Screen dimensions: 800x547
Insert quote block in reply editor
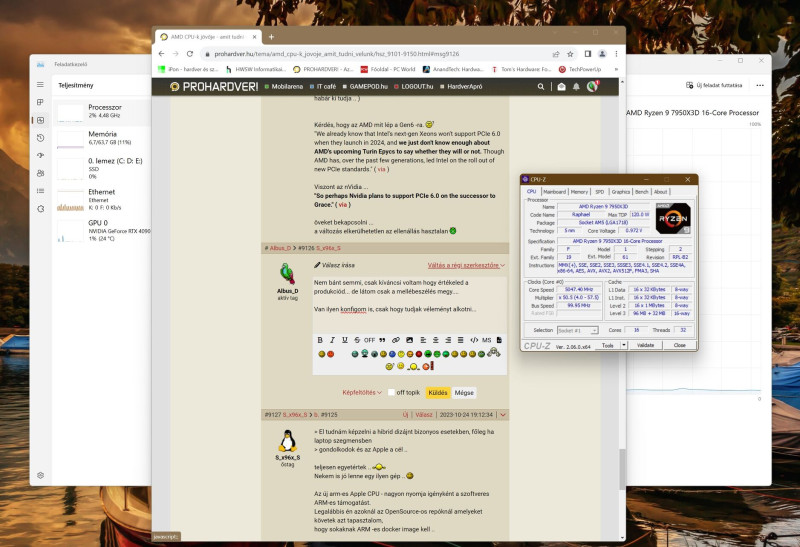click(x=382, y=340)
